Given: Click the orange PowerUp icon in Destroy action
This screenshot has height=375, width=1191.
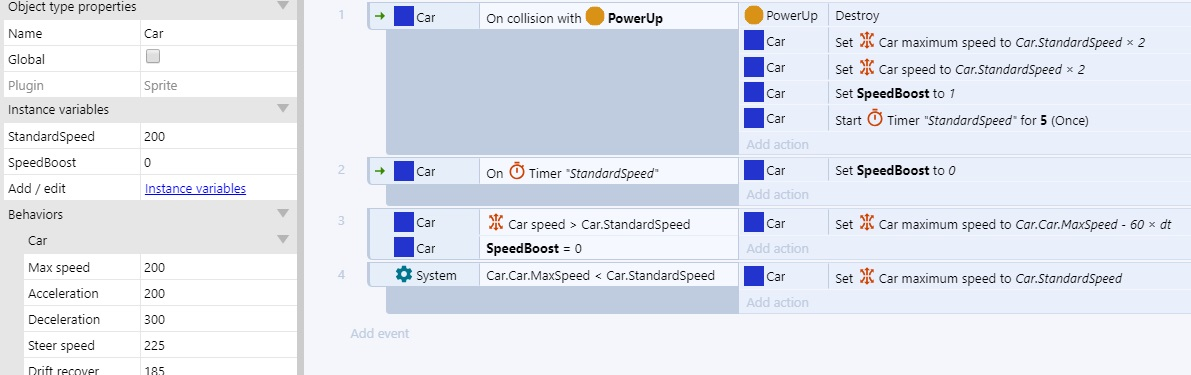Looking at the screenshot, I should [x=753, y=16].
